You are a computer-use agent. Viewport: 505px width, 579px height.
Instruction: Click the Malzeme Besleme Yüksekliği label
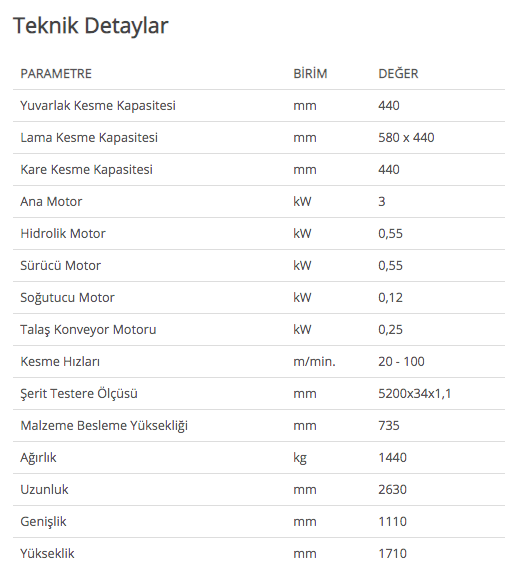tap(104, 426)
